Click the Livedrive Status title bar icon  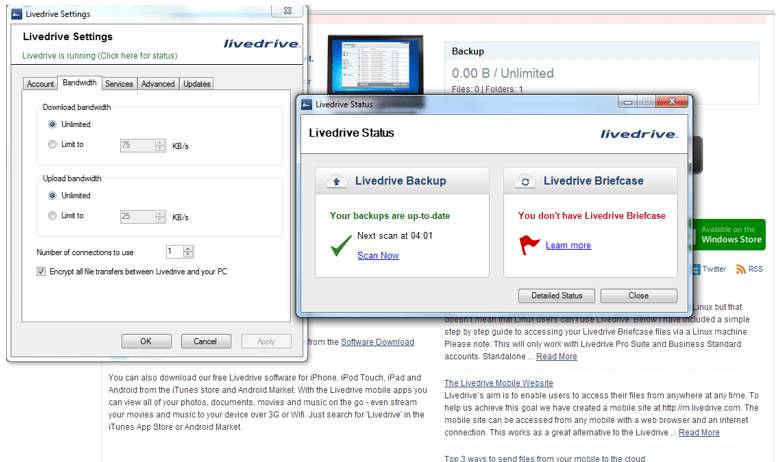point(307,104)
